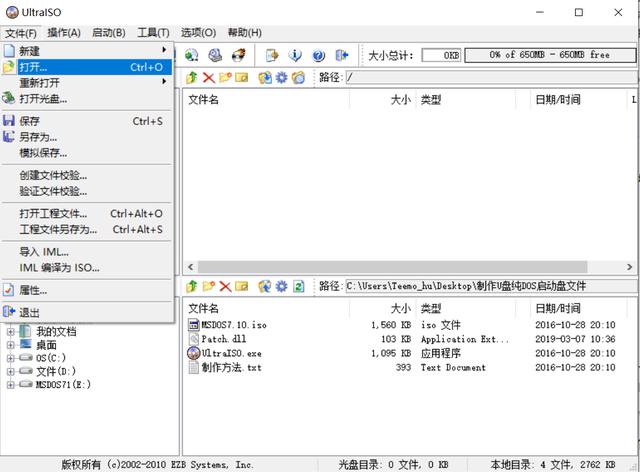Choose 创建文件校验... entry
This screenshot has height=472, width=640.
[x=87, y=176]
